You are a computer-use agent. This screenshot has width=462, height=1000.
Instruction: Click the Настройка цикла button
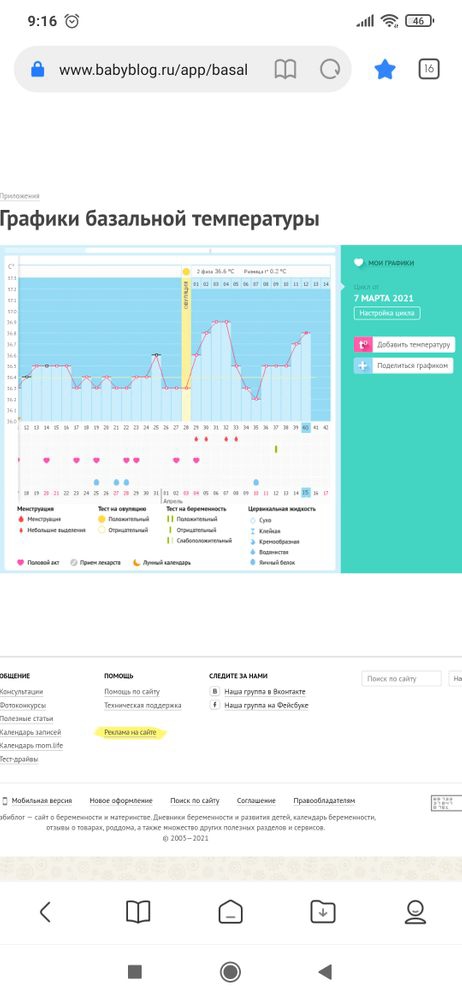coord(387,313)
